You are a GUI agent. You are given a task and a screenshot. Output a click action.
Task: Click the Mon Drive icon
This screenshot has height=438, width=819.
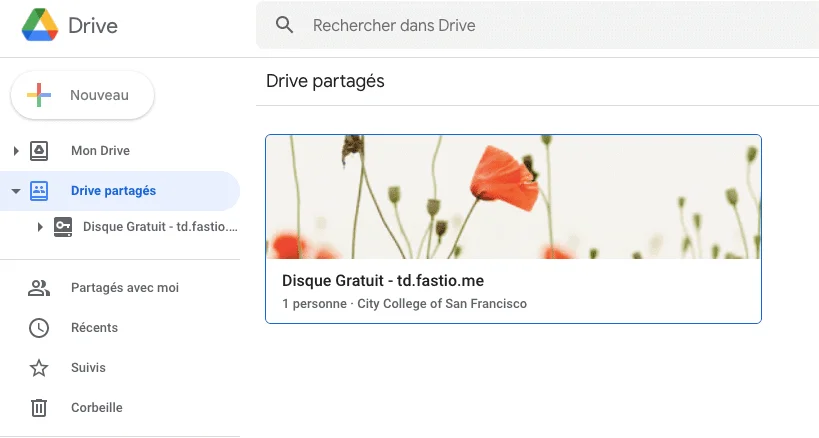pyautogui.click(x=39, y=151)
